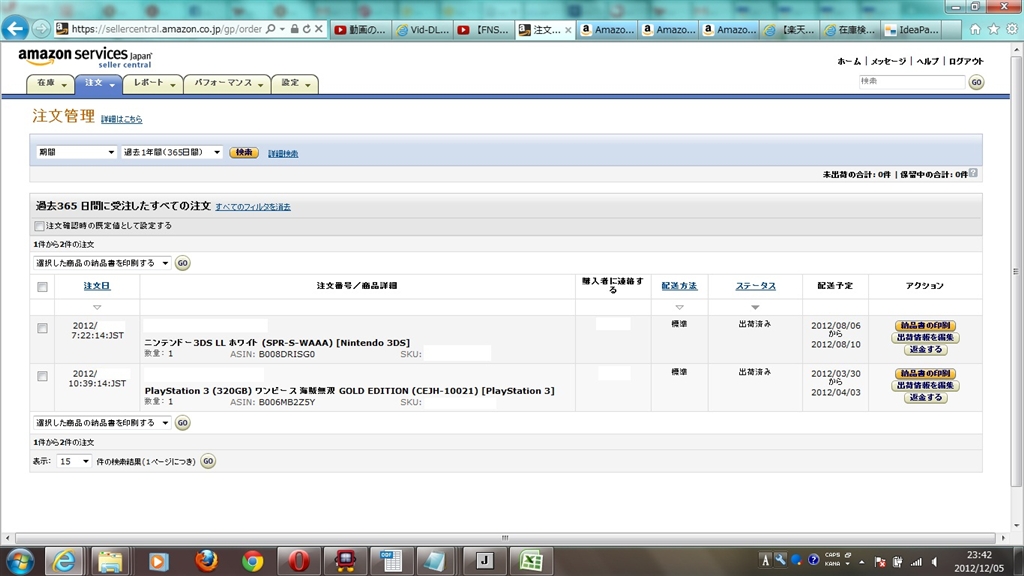Image resolution: width=1024 pixels, height=576 pixels.
Task: Open the upper 選択した商品の納品書を印刷する dropdown
Action: tap(102, 263)
